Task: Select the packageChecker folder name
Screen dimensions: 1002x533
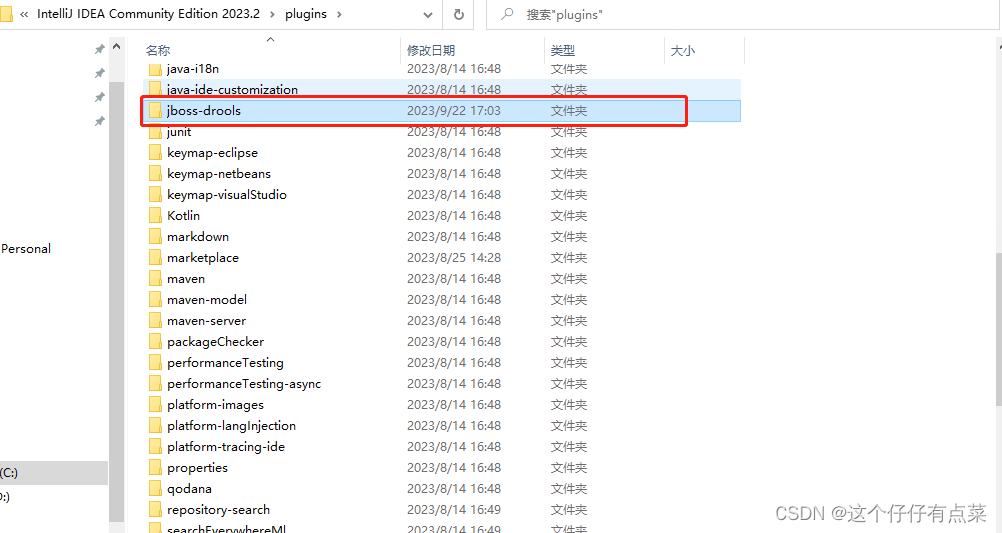Action: point(215,342)
